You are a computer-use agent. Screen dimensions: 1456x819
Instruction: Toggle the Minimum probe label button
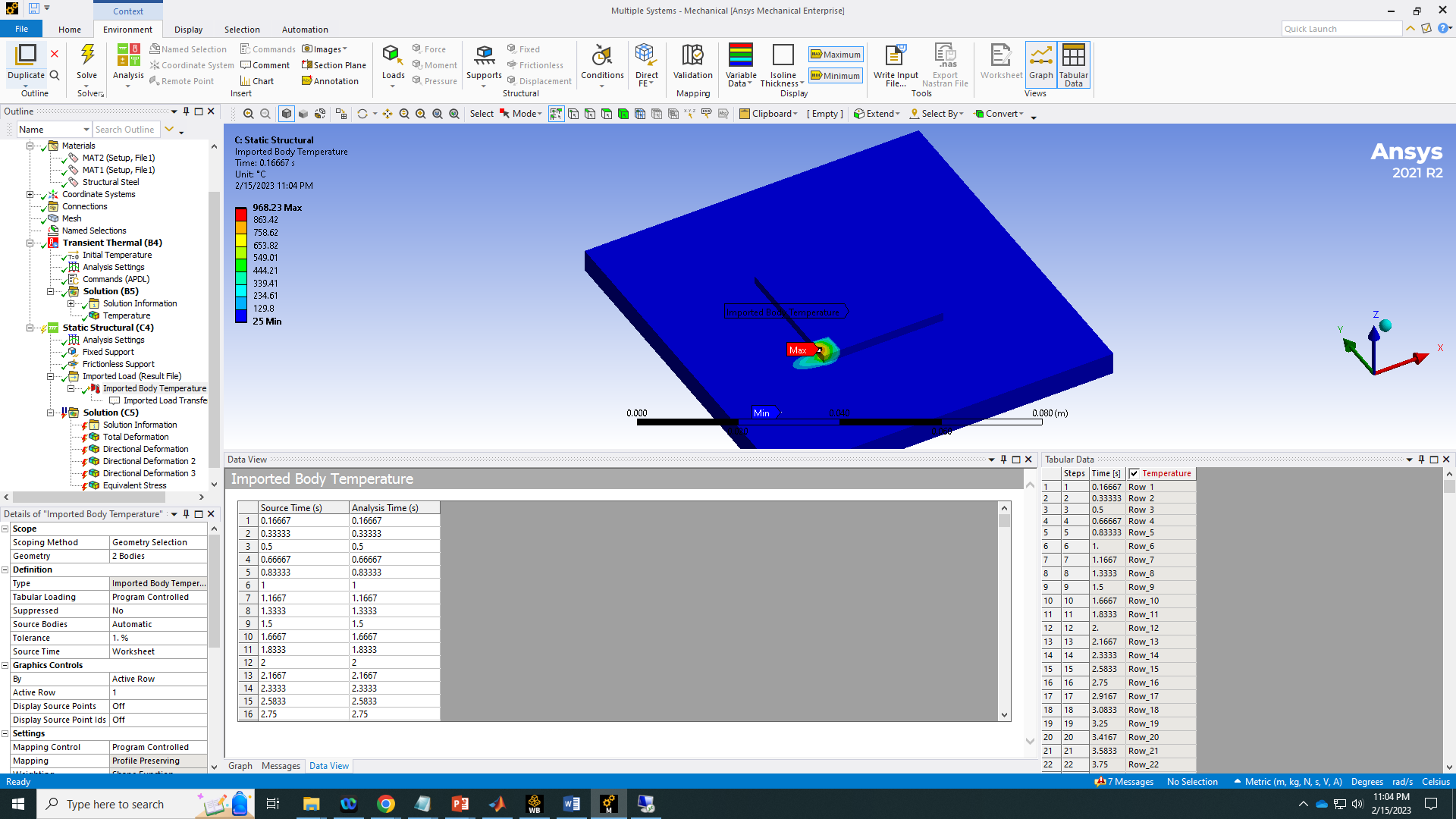pos(836,76)
